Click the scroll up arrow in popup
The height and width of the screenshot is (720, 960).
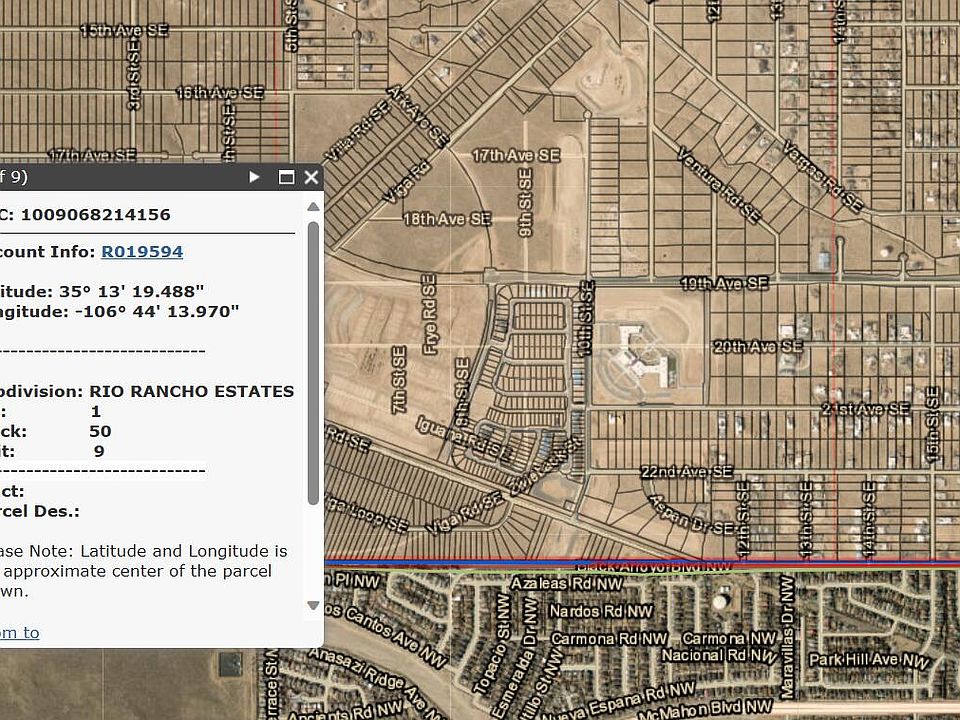click(313, 206)
